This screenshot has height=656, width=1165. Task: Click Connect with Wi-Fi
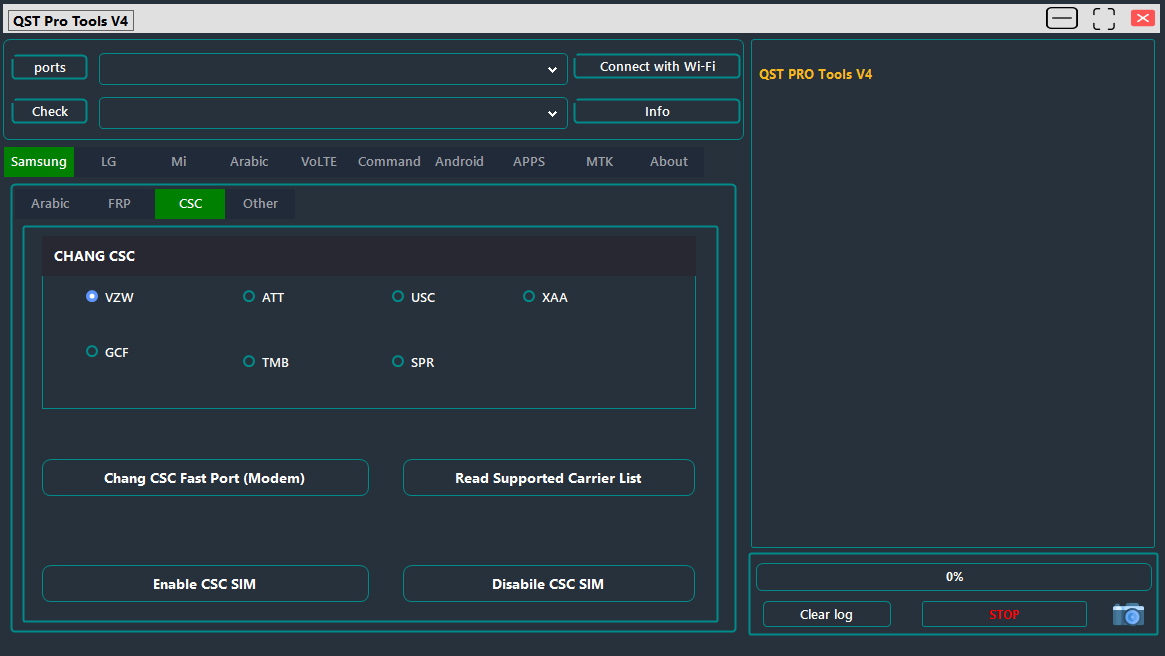pos(656,66)
